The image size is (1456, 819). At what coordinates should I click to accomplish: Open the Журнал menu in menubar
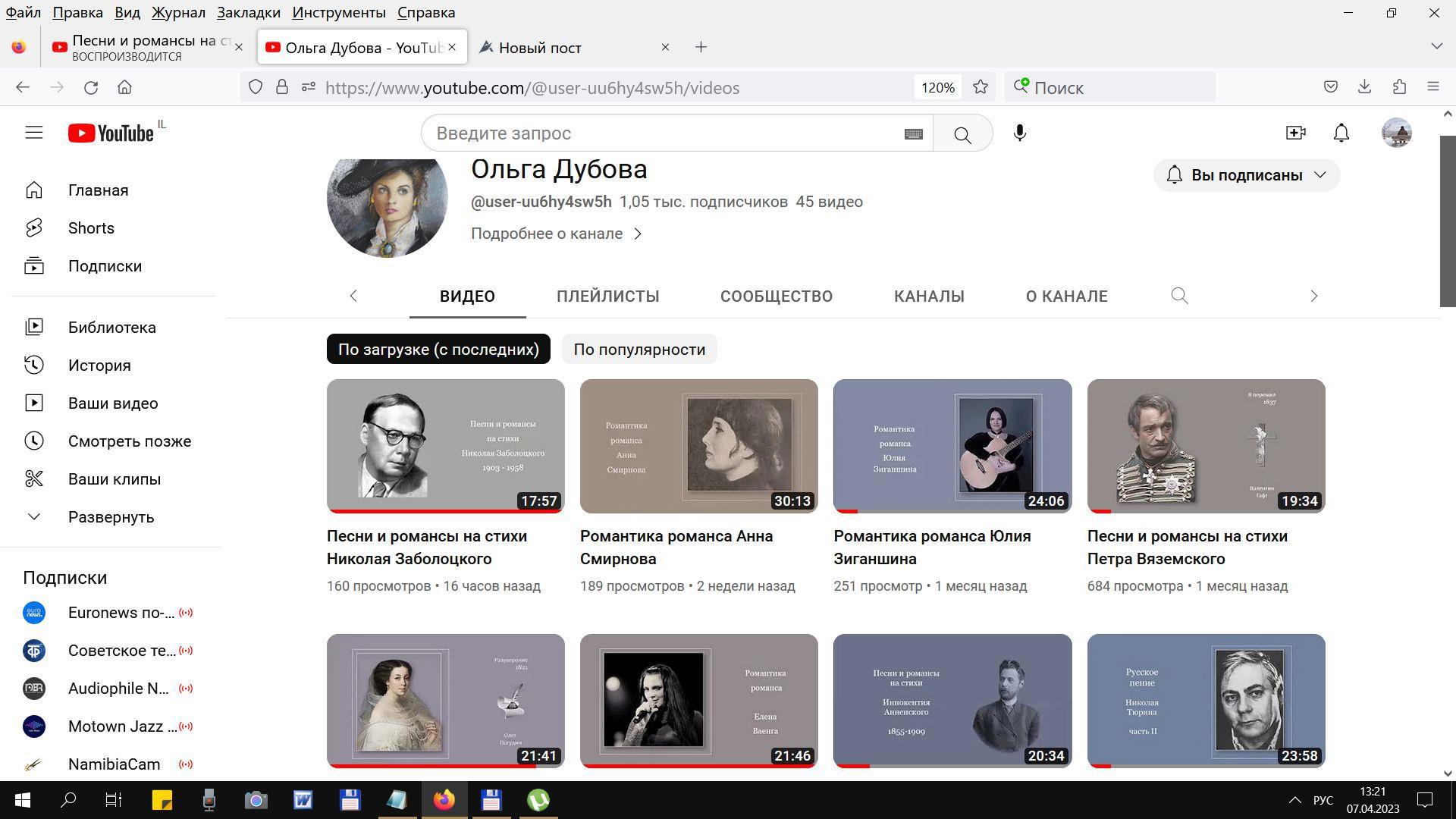point(178,12)
